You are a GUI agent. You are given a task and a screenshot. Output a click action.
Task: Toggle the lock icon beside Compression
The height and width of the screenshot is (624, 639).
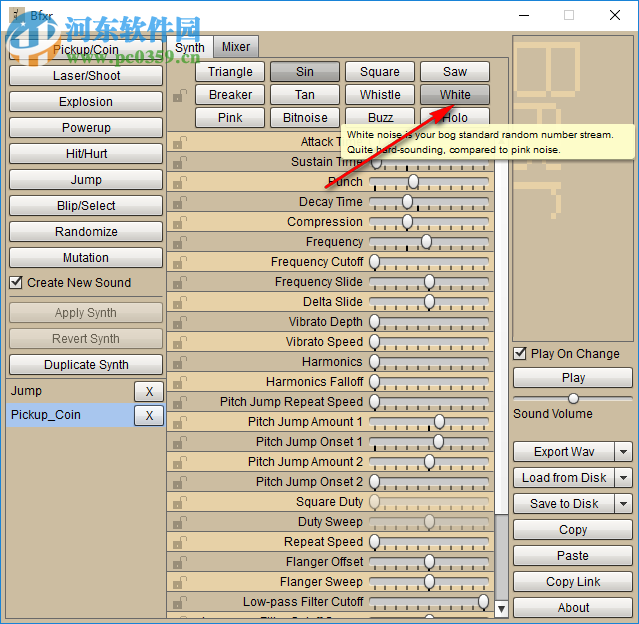[x=180, y=222]
